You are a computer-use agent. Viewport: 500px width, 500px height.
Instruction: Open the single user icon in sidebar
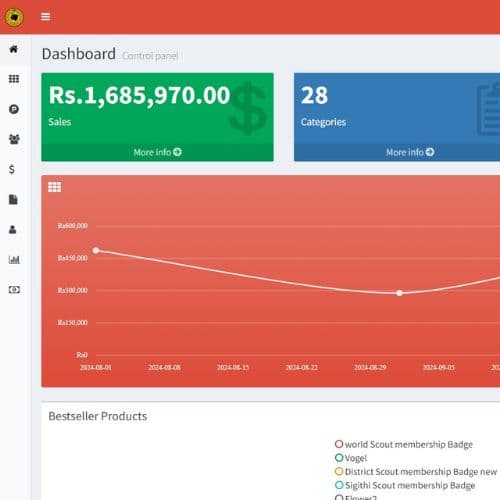[13, 229]
